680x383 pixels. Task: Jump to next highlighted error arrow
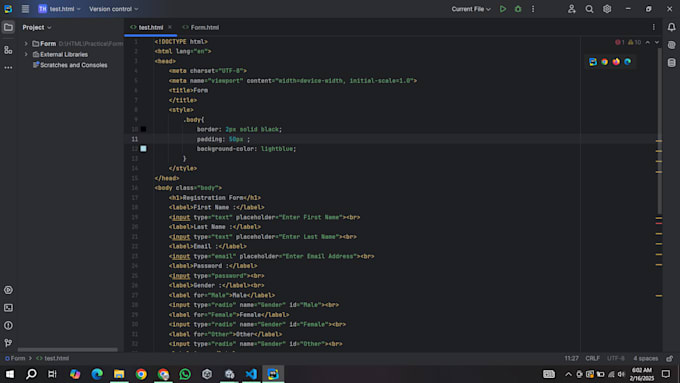657,43
